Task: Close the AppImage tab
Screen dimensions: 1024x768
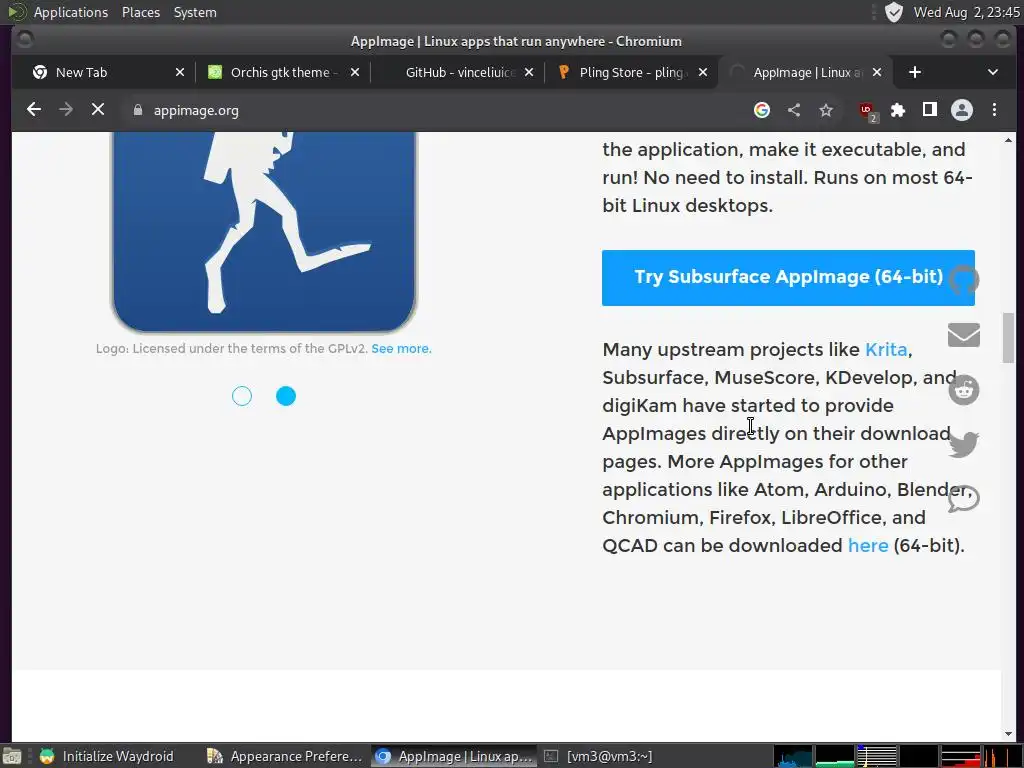Action: [877, 72]
